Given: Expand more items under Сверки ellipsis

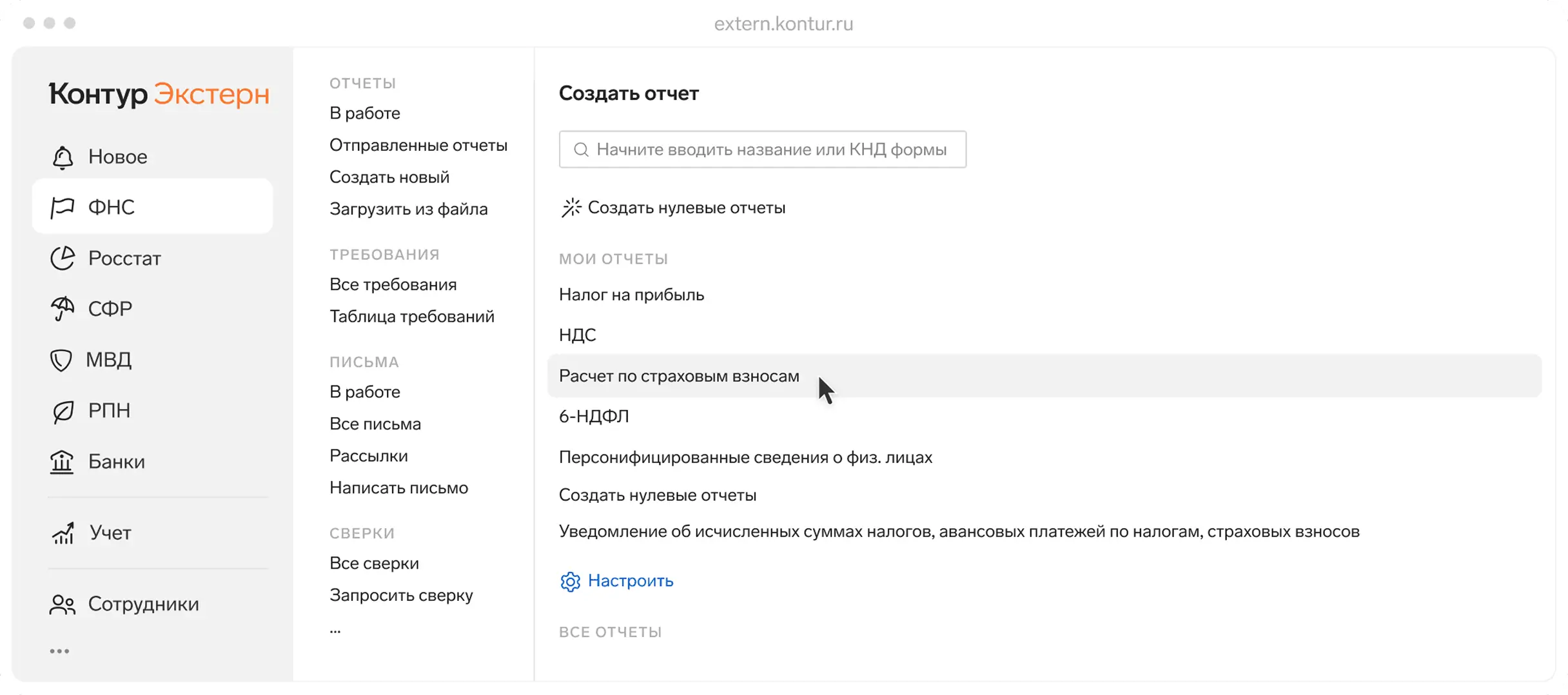Looking at the screenshot, I should coord(335,631).
